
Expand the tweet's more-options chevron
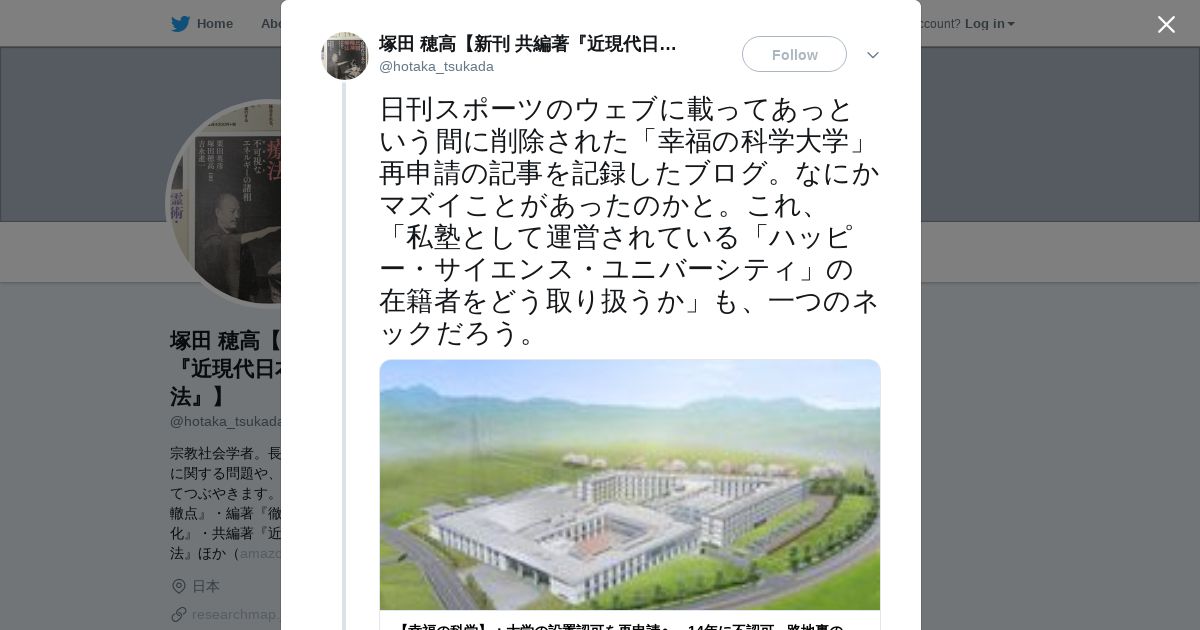point(873,55)
